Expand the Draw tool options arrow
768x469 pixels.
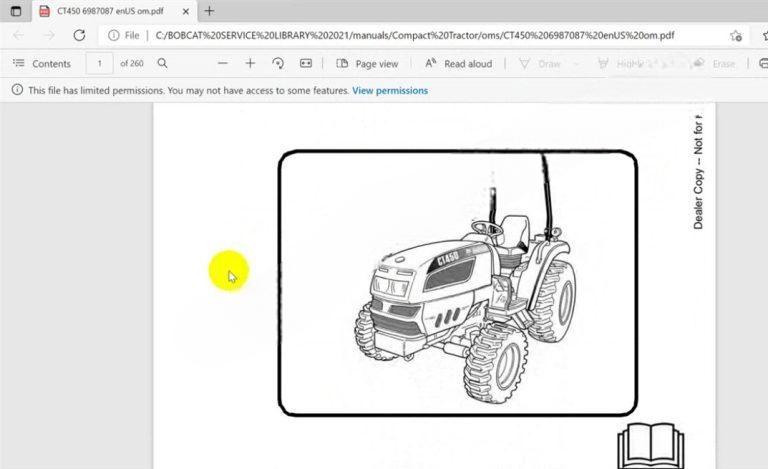point(575,63)
